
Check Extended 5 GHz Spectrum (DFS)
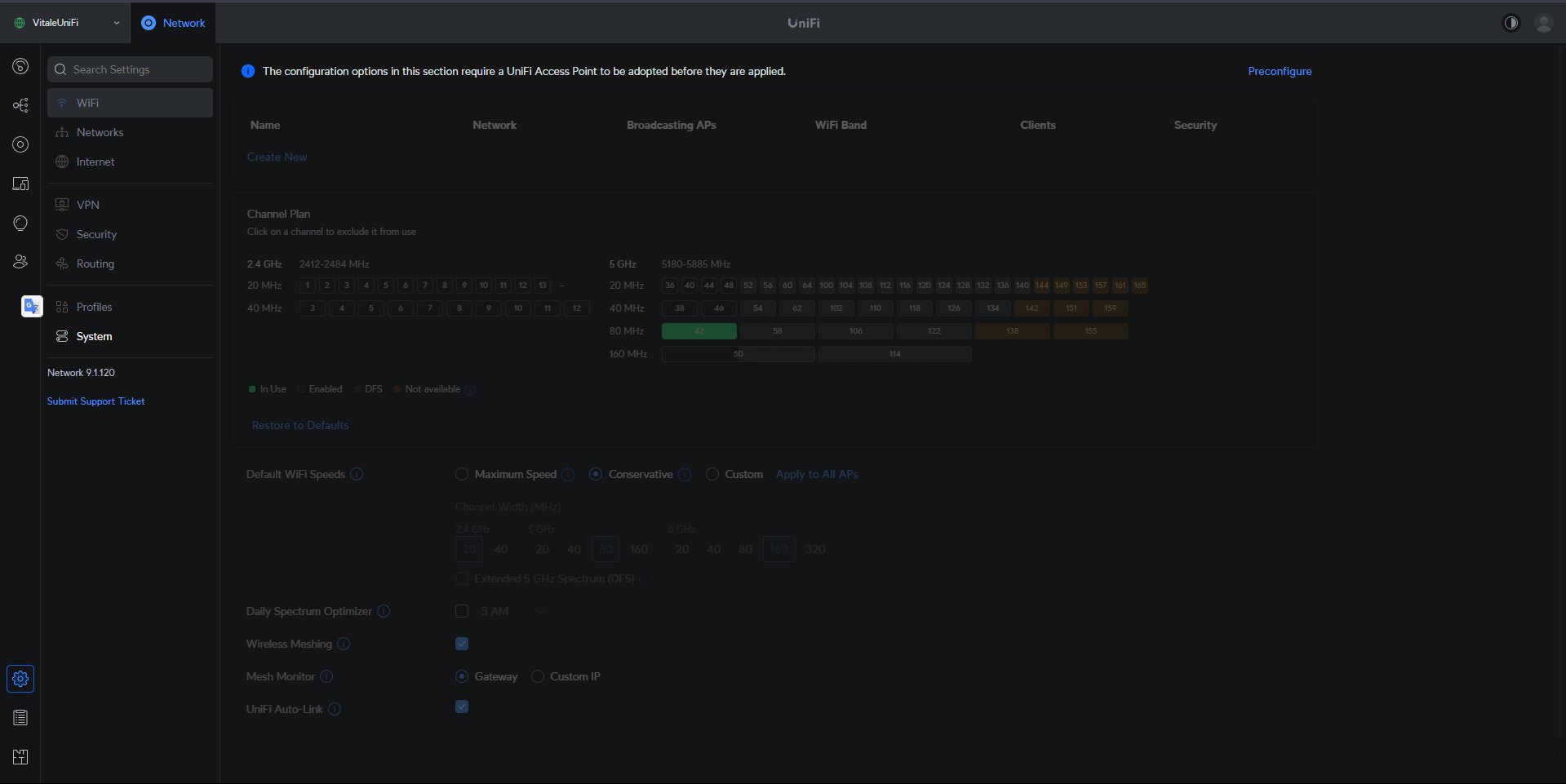[x=462, y=578]
